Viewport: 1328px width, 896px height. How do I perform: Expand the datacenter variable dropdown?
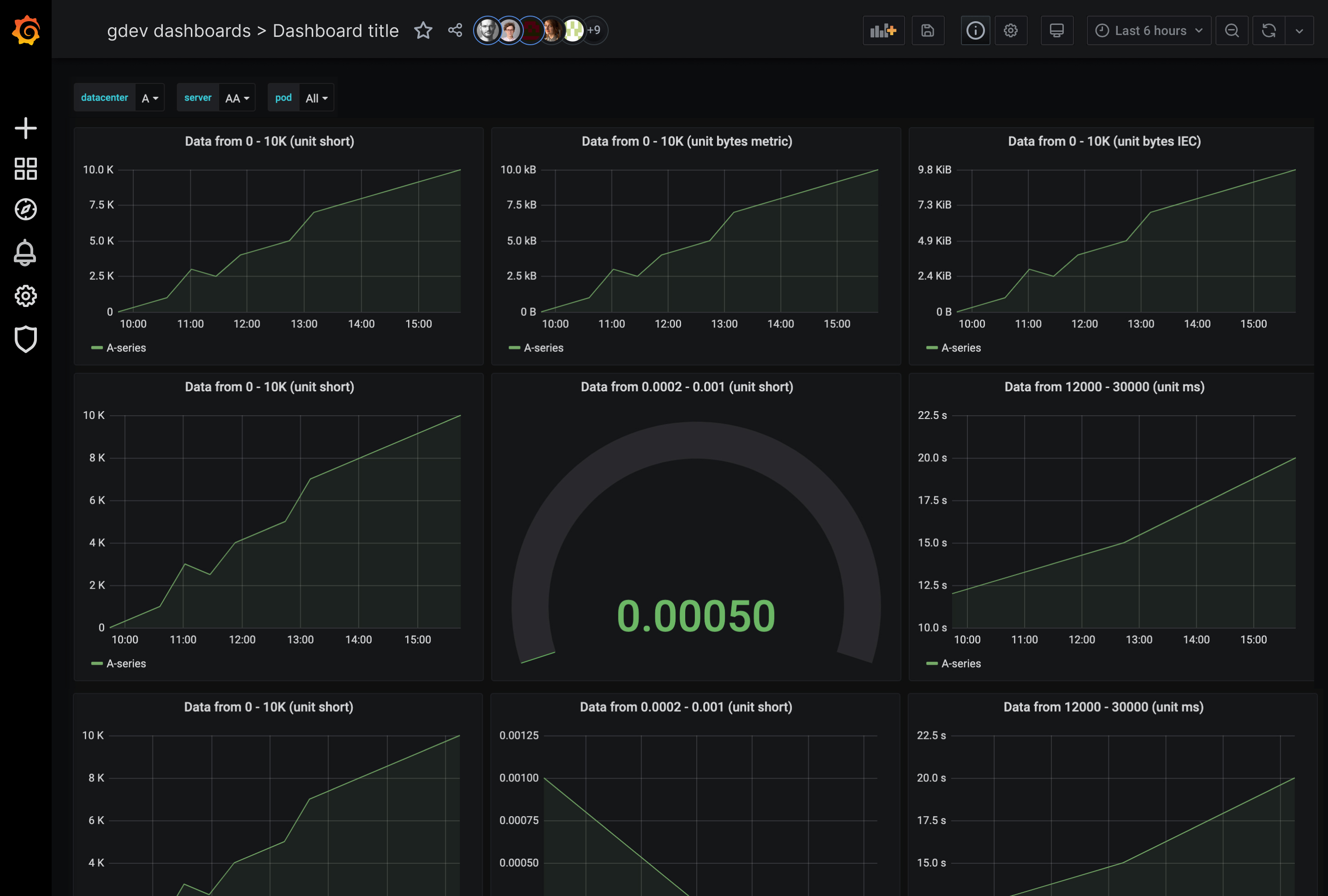point(149,98)
